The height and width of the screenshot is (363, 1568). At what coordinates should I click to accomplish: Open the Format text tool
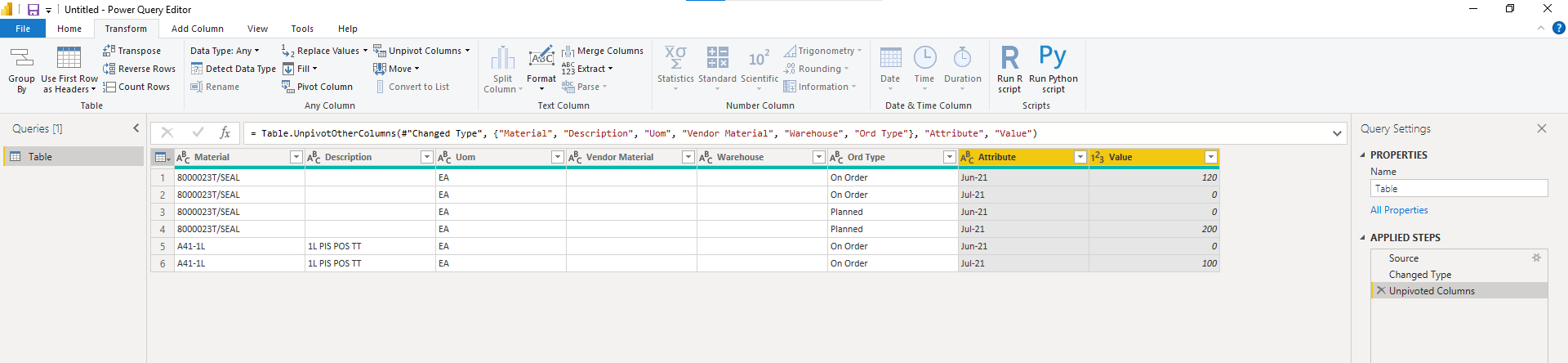click(x=541, y=70)
